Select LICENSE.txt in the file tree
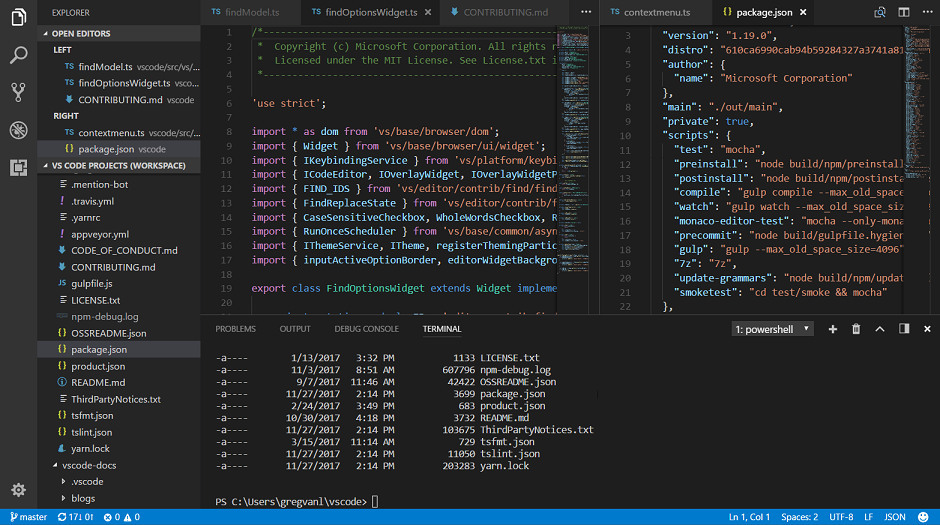The image size is (940, 525). point(119,300)
